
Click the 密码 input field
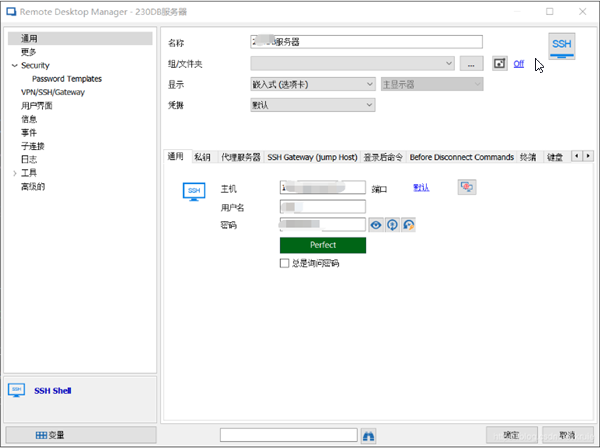(x=323, y=225)
